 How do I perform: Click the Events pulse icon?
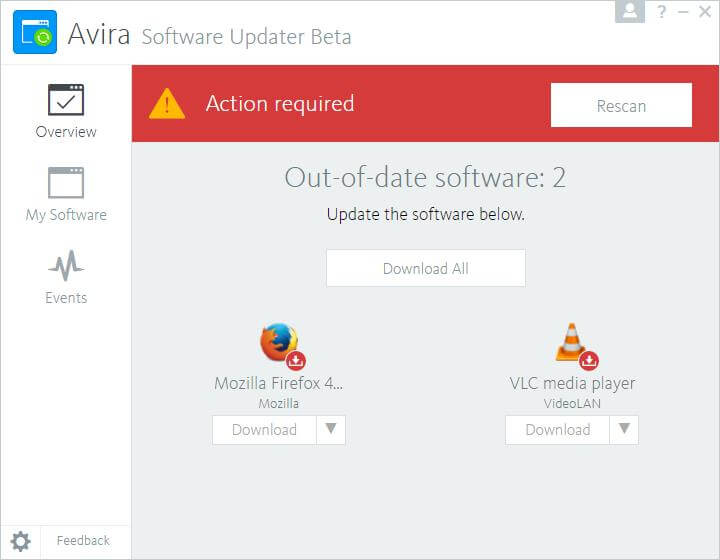pos(66,265)
